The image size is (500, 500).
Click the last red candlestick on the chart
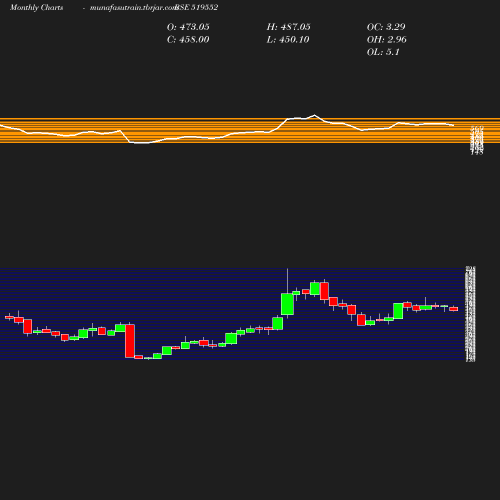click(x=454, y=309)
